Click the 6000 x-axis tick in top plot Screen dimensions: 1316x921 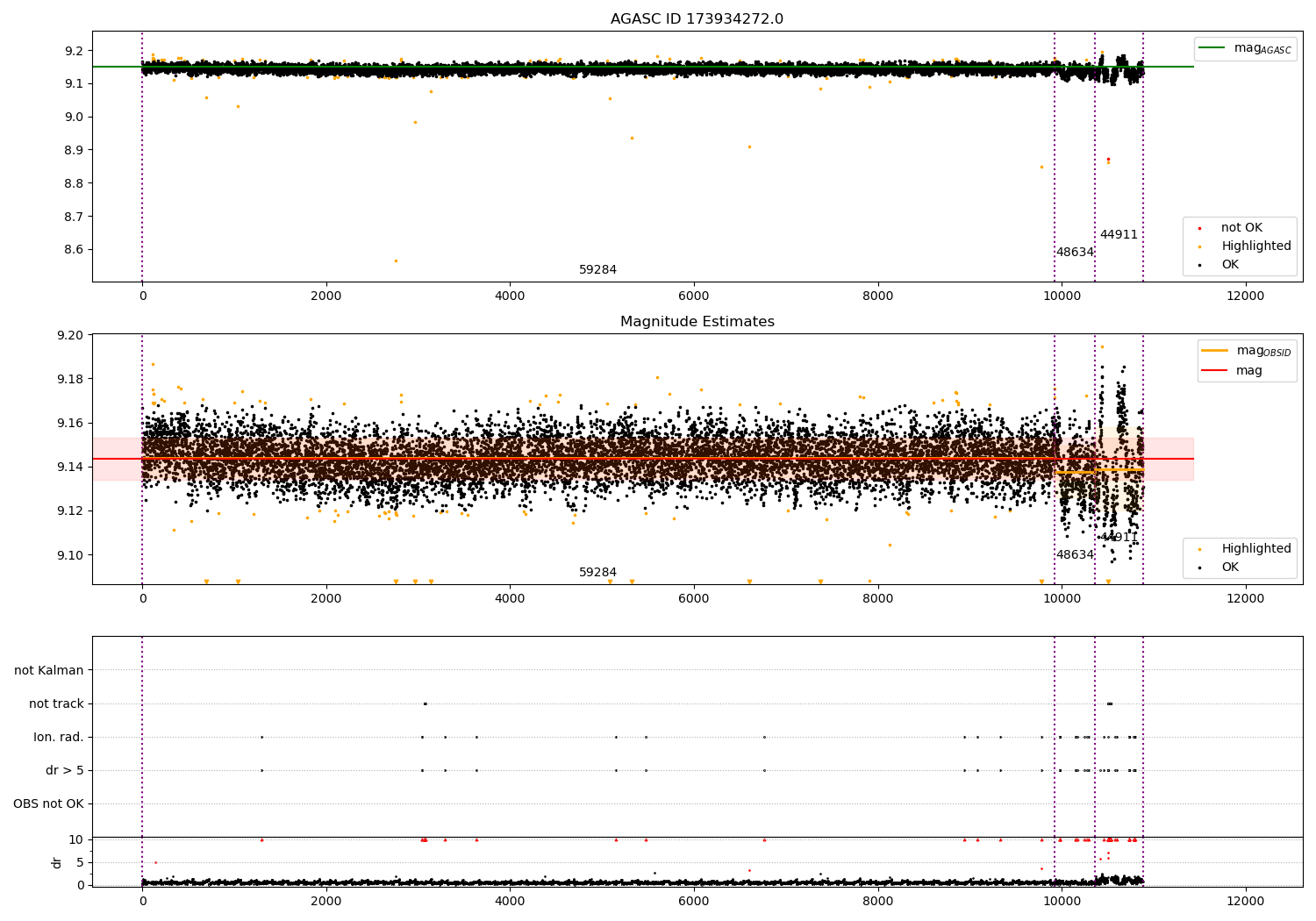click(694, 296)
